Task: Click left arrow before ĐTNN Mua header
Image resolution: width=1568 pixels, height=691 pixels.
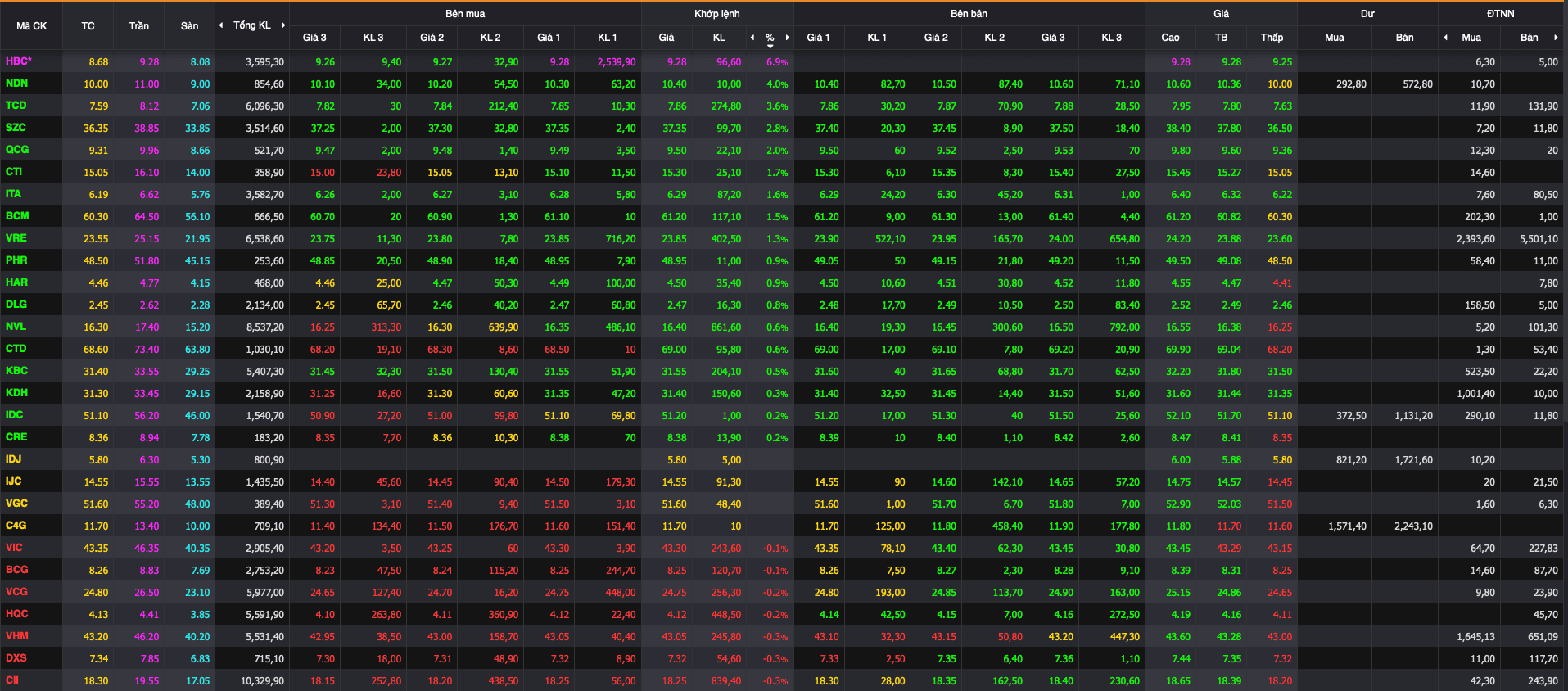Action: [x=1446, y=38]
